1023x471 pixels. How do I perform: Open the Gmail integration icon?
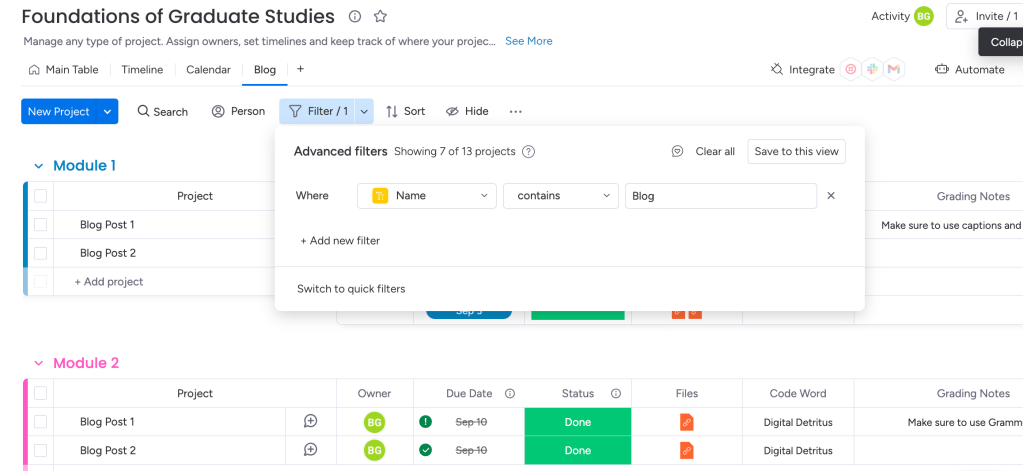point(893,70)
